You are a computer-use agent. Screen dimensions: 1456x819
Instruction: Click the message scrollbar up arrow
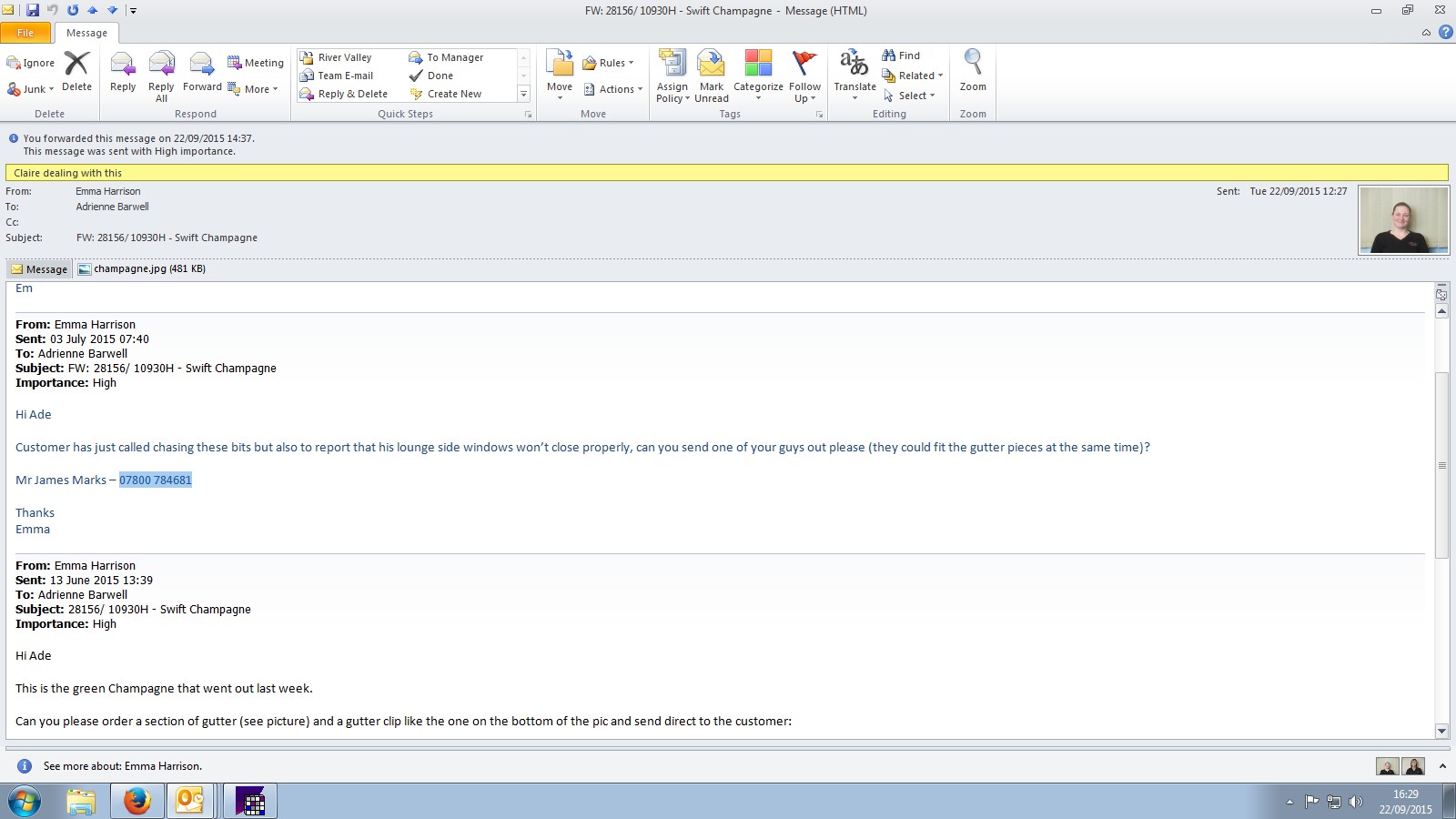pyautogui.click(x=1441, y=311)
